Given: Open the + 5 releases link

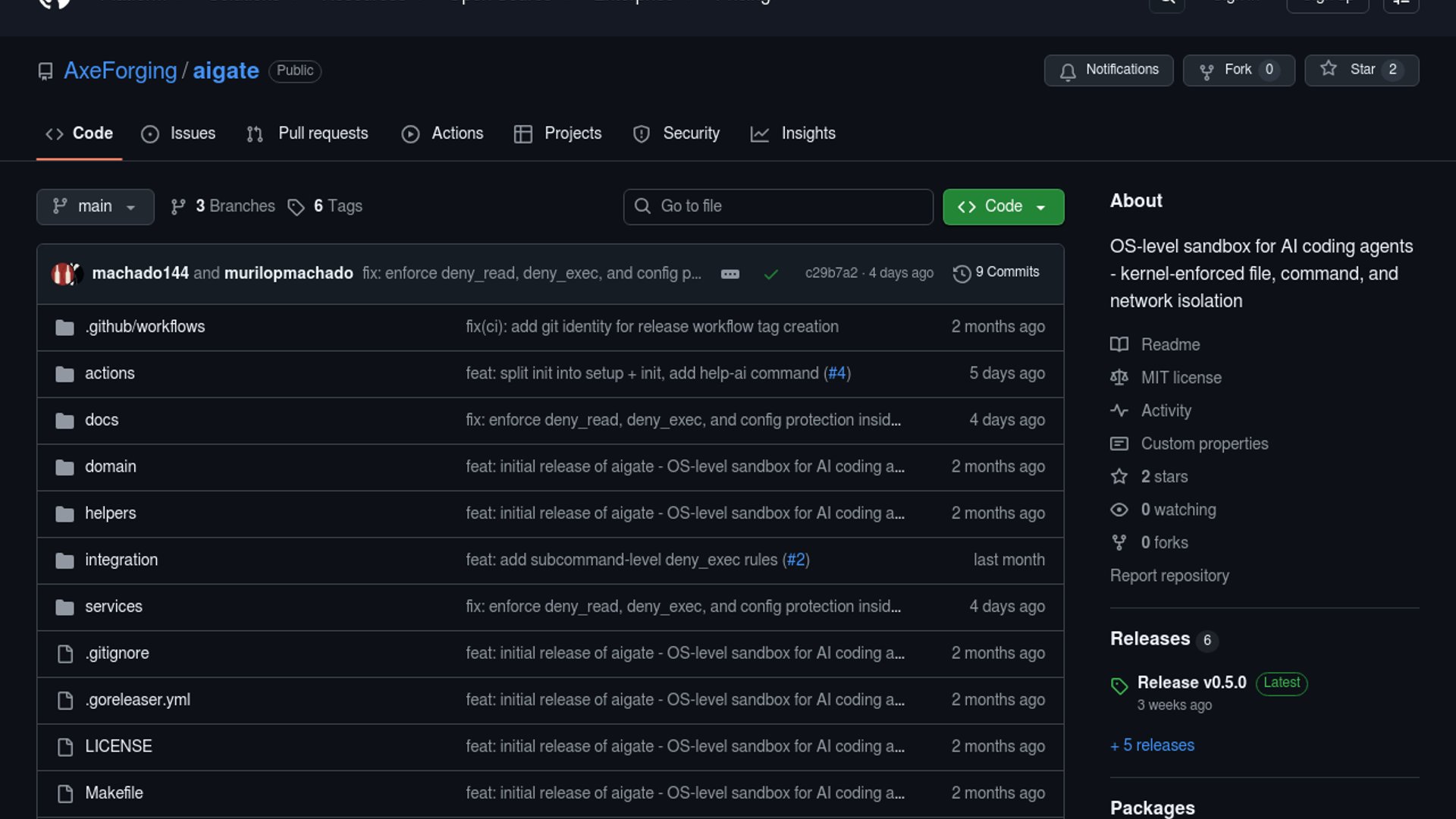Looking at the screenshot, I should point(1152,745).
